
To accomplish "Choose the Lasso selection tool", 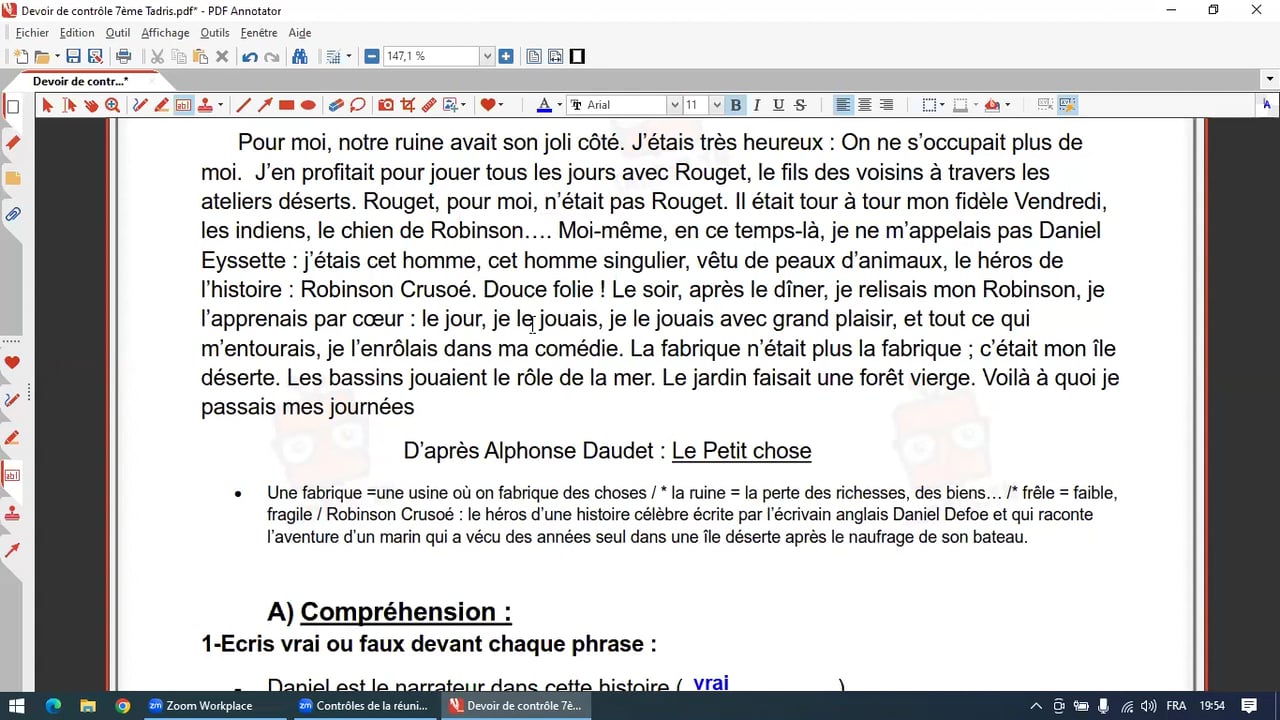I will pos(358,105).
